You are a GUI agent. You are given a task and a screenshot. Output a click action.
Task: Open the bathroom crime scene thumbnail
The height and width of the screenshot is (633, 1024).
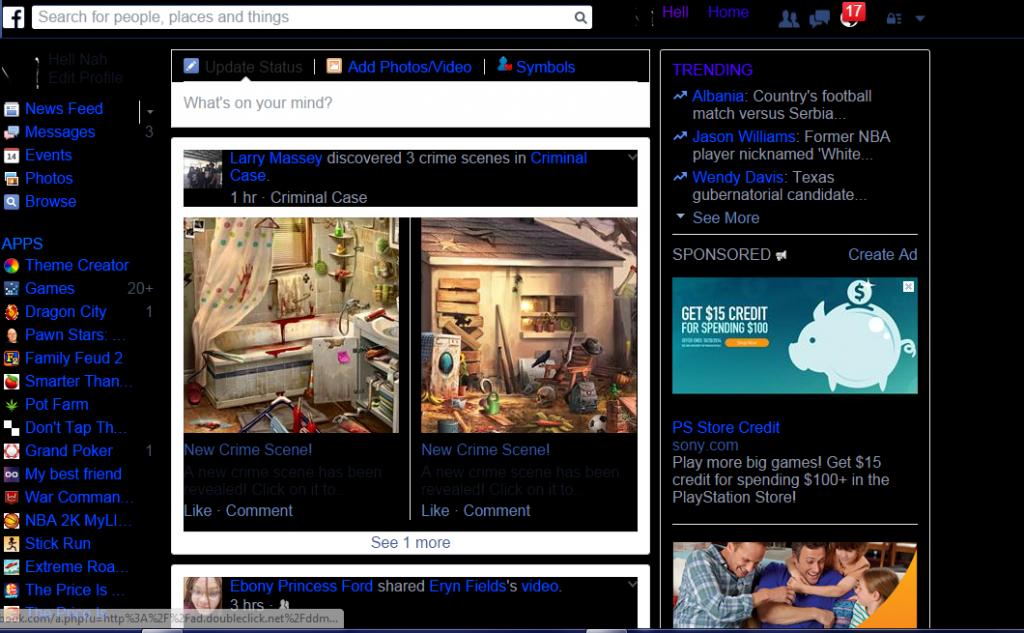click(x=291, y=325)
